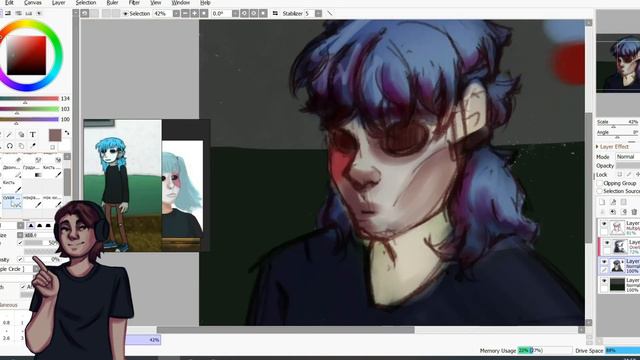Select the highlighted brush preset in tool tray
Viewport: 640px width, 360px height.
11,201
